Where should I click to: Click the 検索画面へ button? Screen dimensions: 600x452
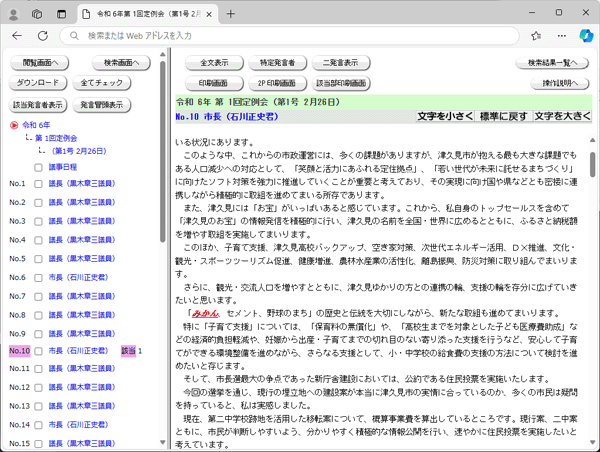[121, 63]
